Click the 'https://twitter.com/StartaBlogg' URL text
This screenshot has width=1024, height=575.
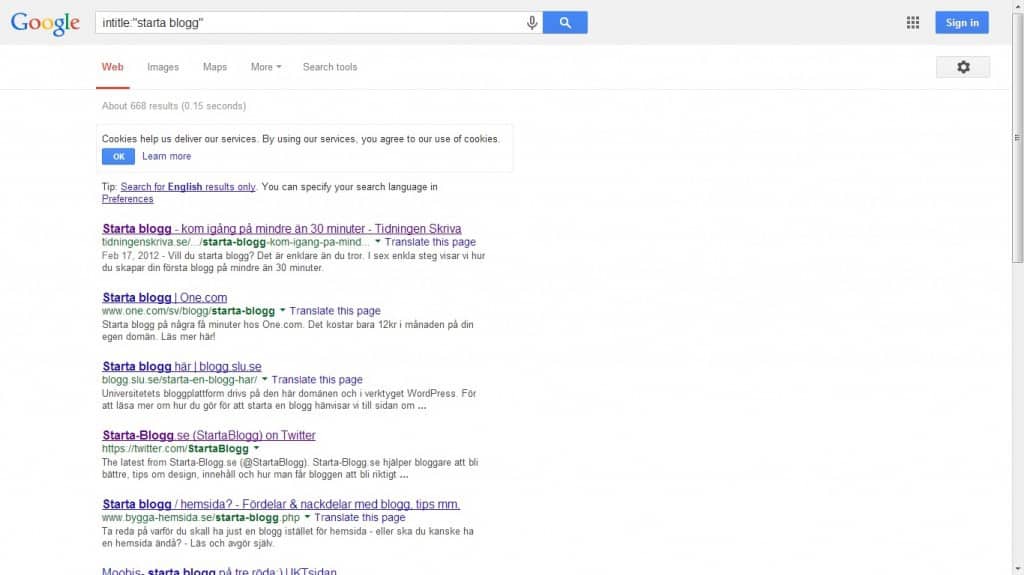pyautogui.click(x=175, y=449)
